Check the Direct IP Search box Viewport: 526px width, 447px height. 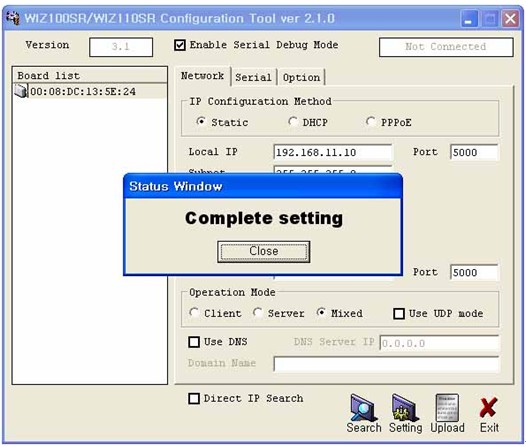pos(194,399)
